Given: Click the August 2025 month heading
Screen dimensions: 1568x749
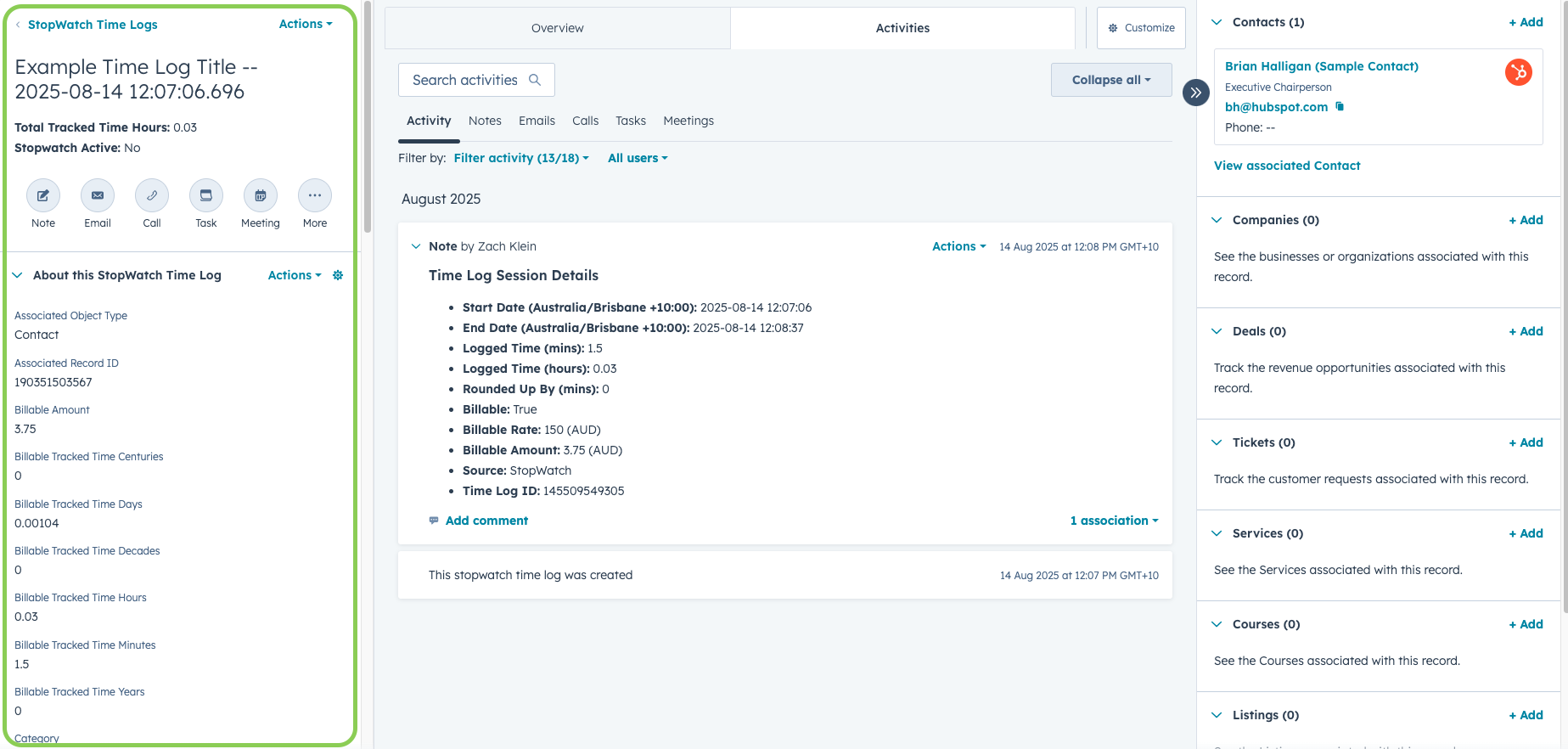Looking at the screenshot, I should click(x=441, y=199).
